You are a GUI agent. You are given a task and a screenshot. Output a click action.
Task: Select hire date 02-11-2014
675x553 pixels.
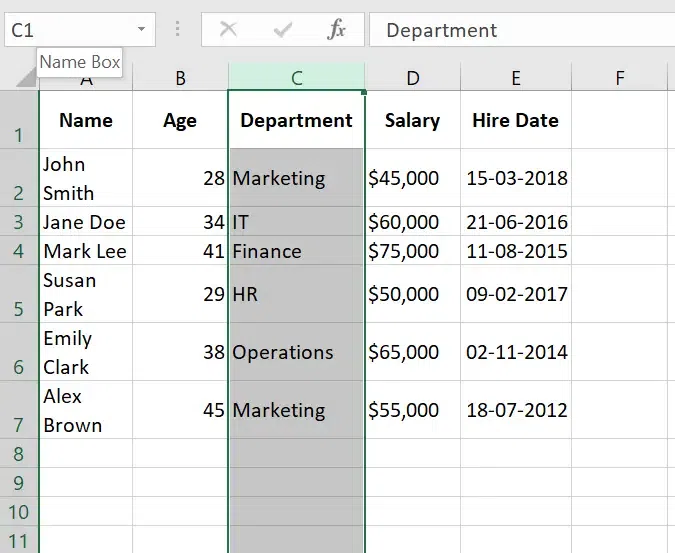click(x=516, y=352)
